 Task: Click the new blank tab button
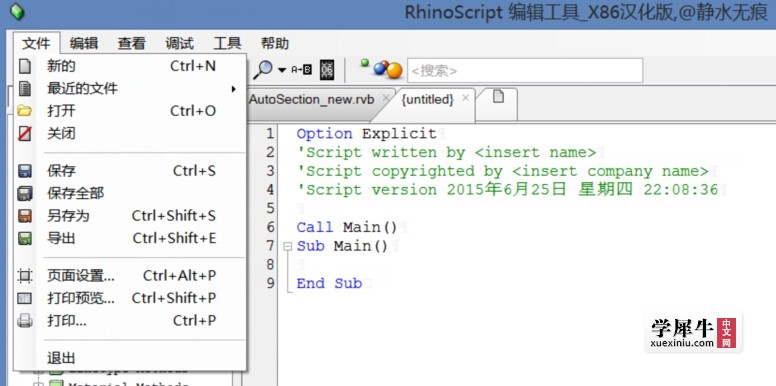pos(498,97)
